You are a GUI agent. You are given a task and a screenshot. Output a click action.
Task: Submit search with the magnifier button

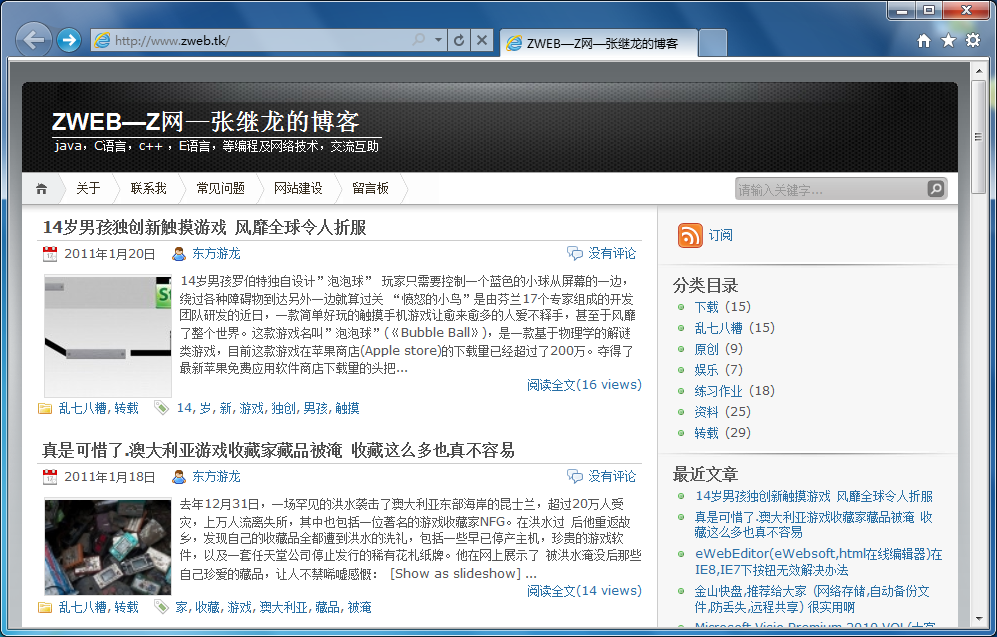tap(936, 189)
